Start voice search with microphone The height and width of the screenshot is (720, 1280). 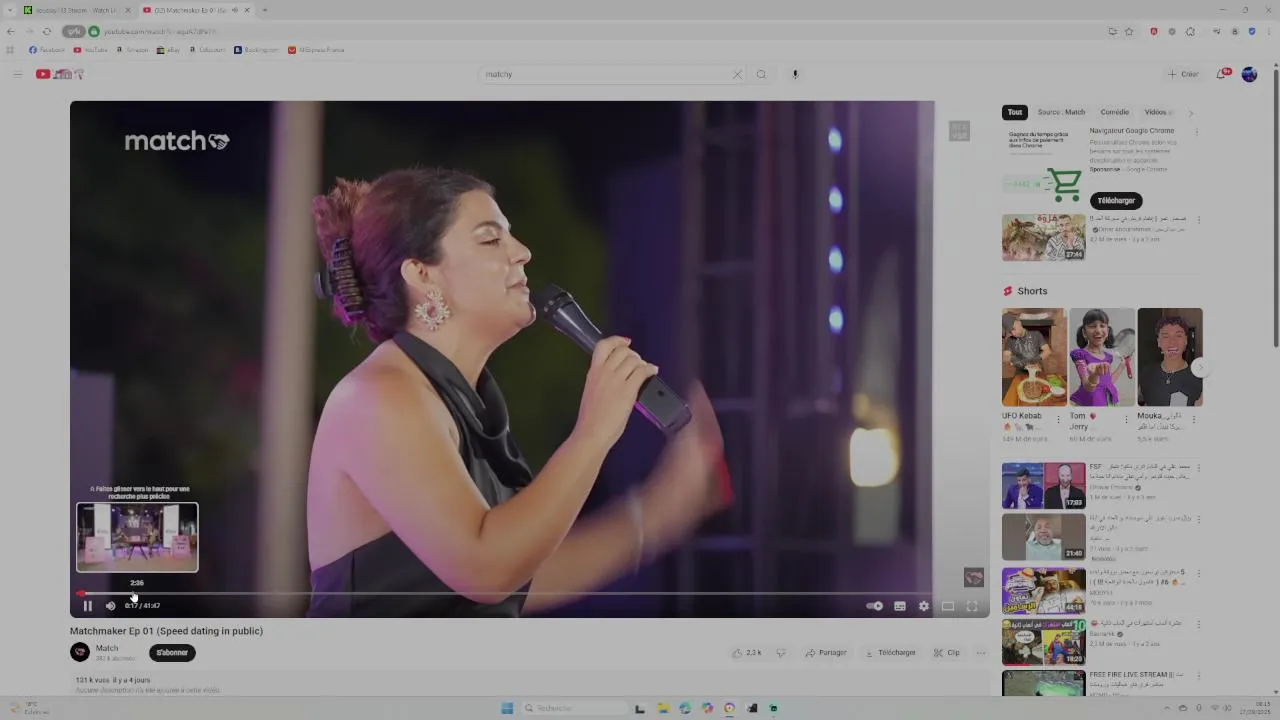pos(795,74)
